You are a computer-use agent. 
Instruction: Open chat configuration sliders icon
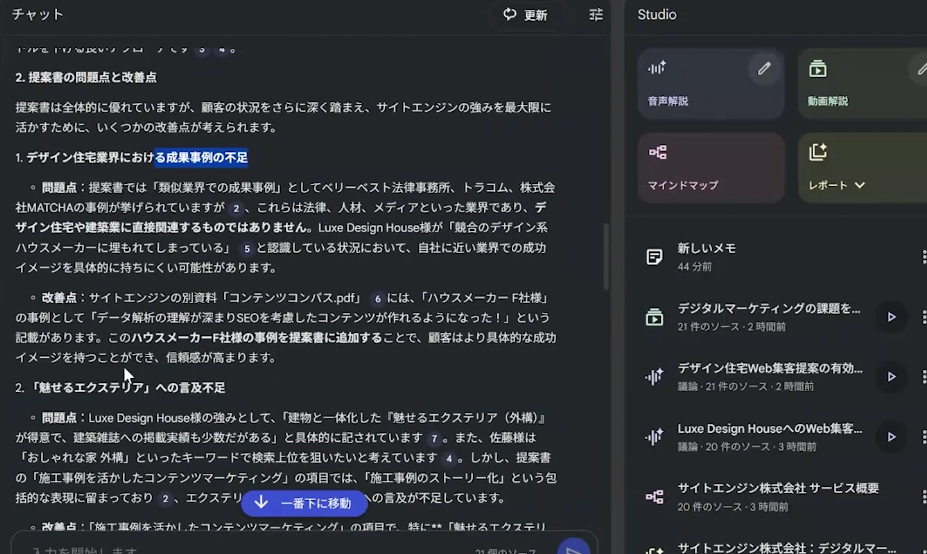click(596, 15)
